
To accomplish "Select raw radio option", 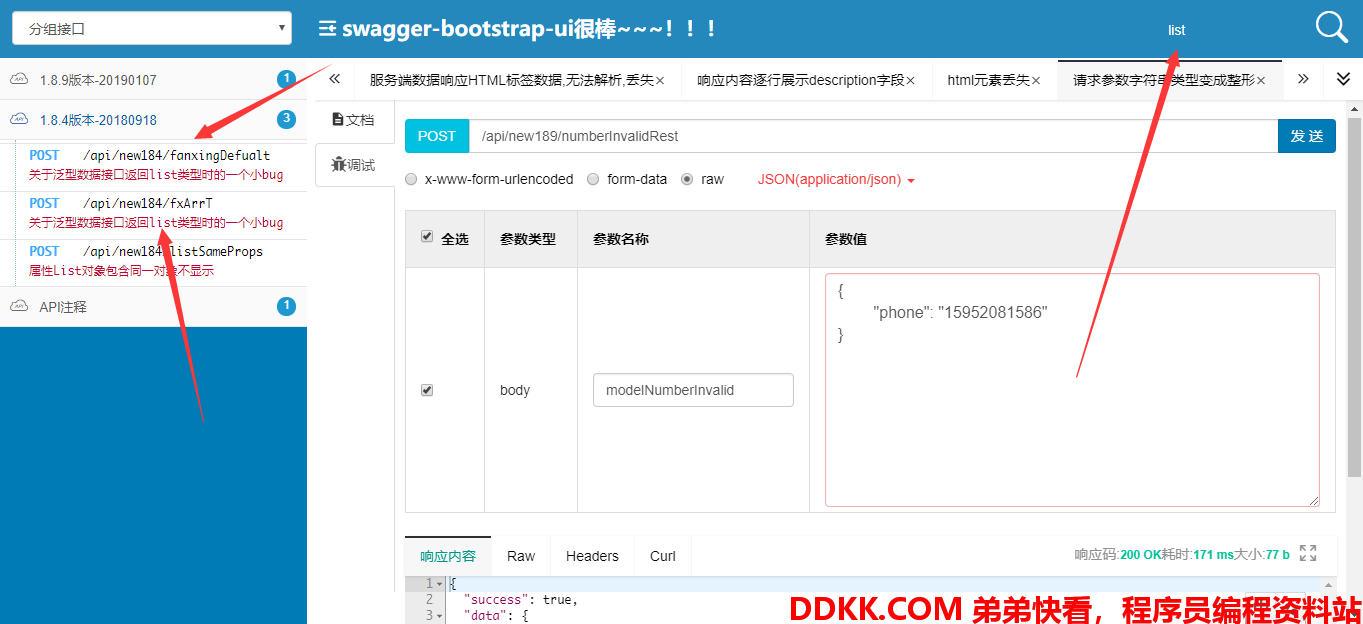I will tap(687, 179).
